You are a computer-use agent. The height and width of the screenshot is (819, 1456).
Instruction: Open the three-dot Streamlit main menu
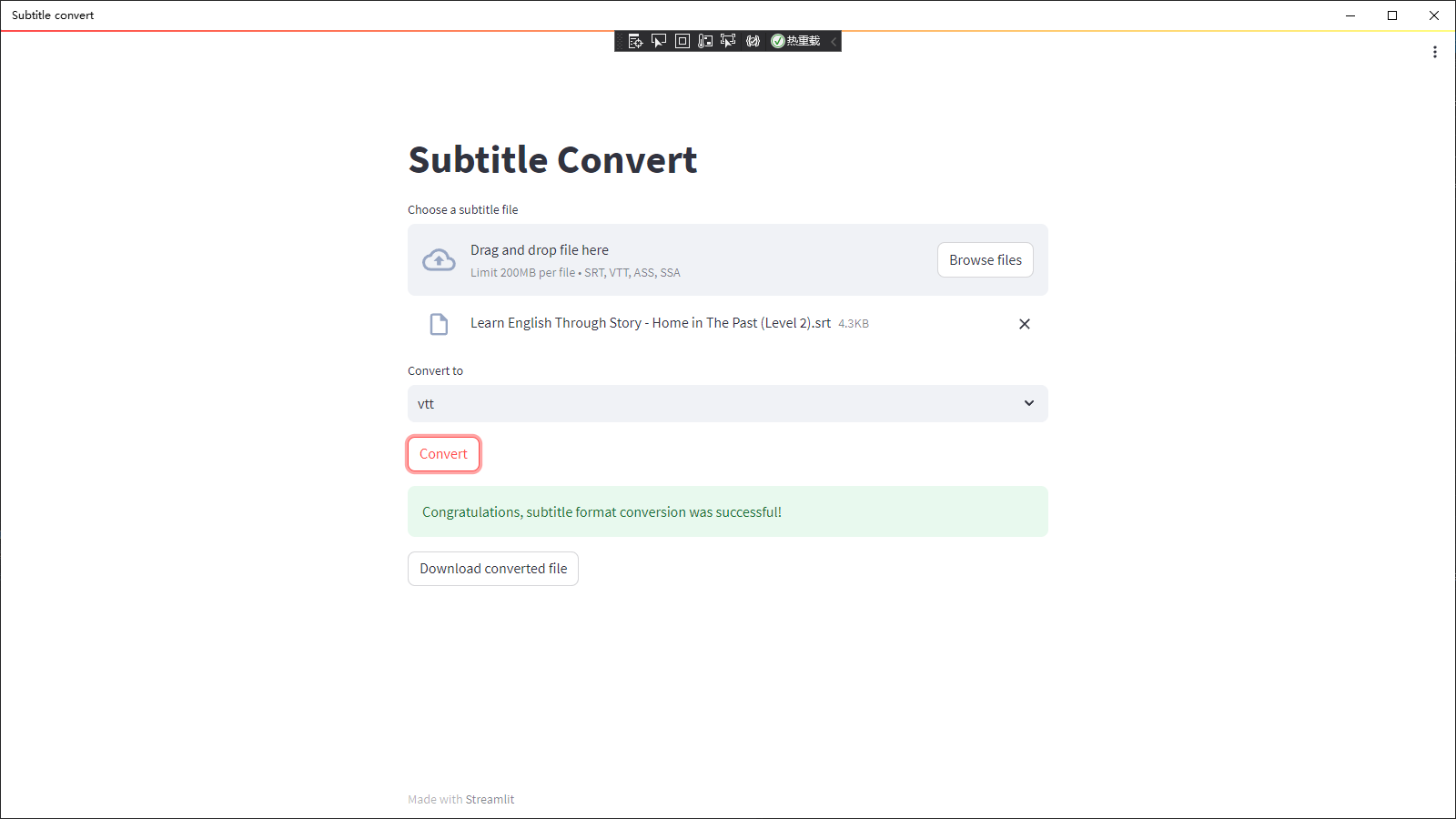(1435, 52)
